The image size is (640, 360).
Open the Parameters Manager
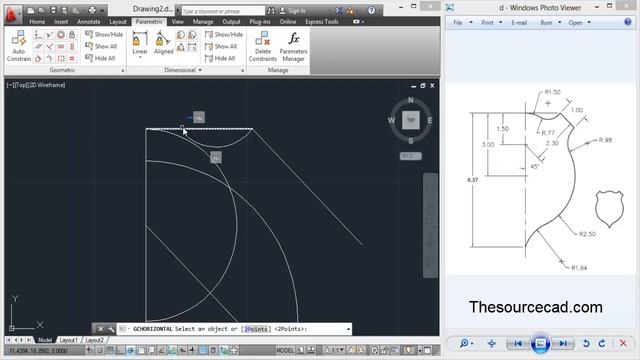point(293,47)
